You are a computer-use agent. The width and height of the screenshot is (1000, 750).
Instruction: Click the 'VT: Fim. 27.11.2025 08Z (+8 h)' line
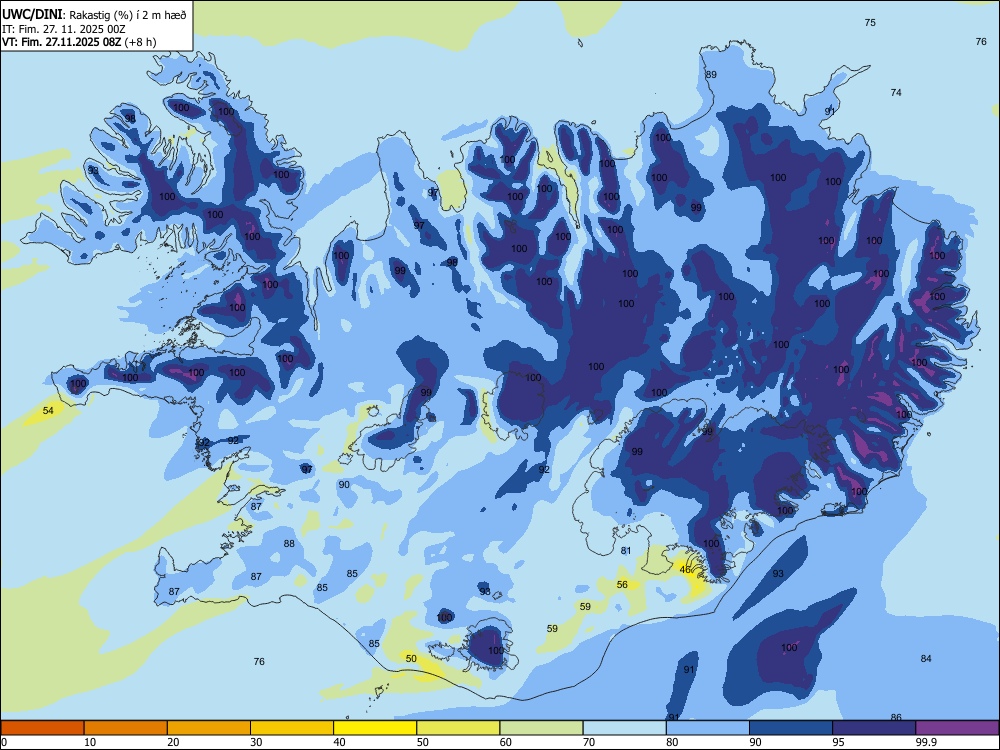tap(79, 42)
